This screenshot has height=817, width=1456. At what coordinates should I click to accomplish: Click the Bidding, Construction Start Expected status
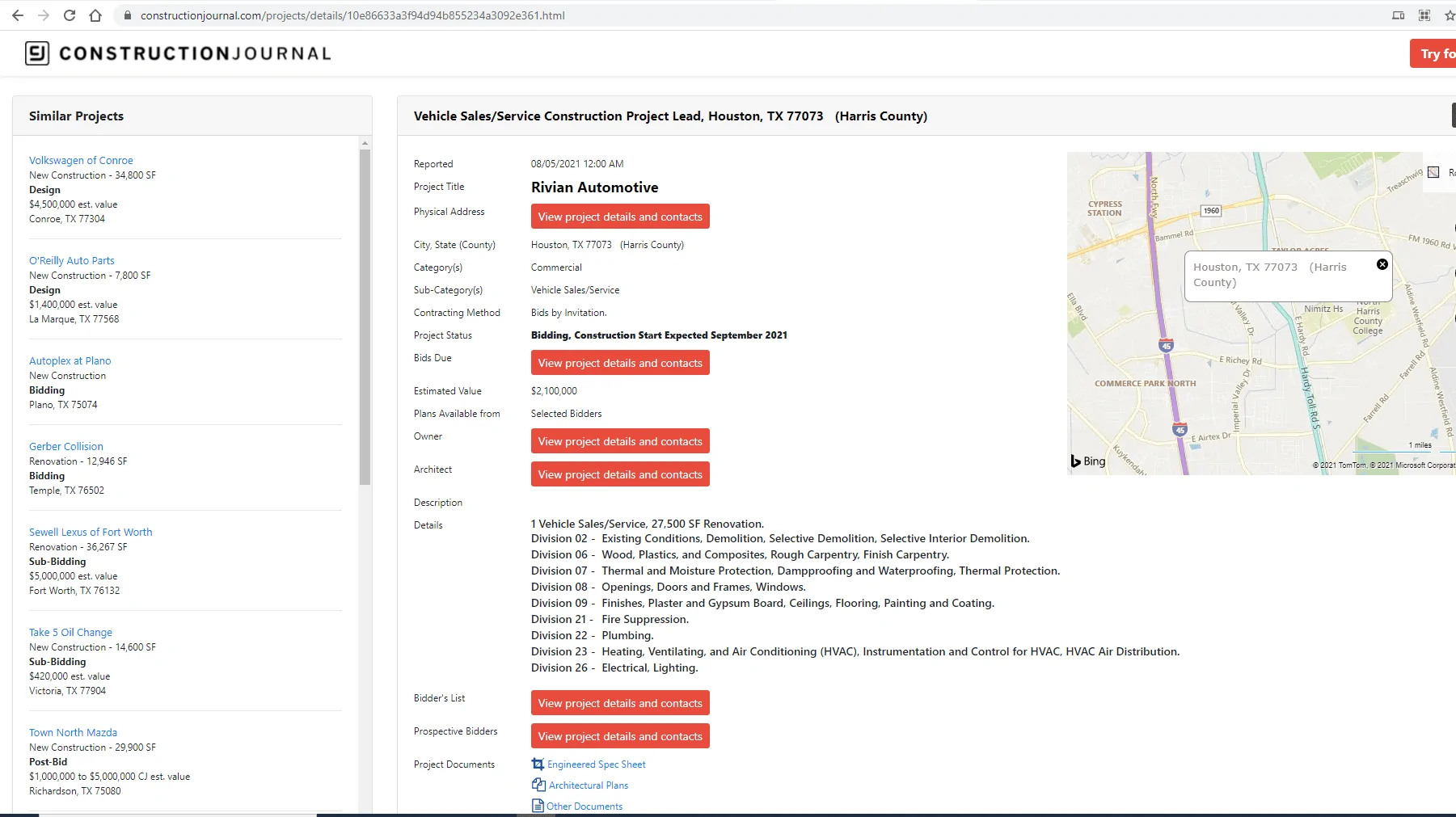pos(659,335)
